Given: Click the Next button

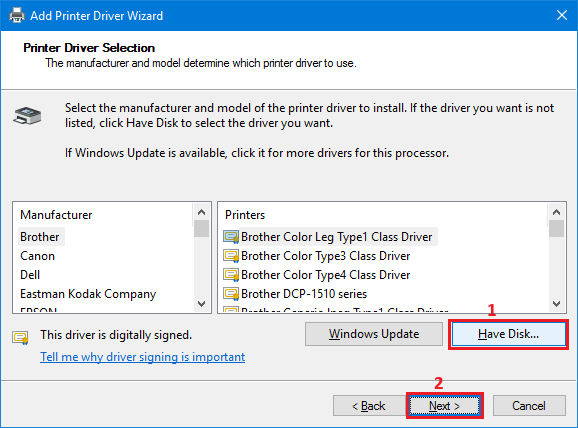Looking at the screenshot, I should pyautogui.click(x=445, y=406).
